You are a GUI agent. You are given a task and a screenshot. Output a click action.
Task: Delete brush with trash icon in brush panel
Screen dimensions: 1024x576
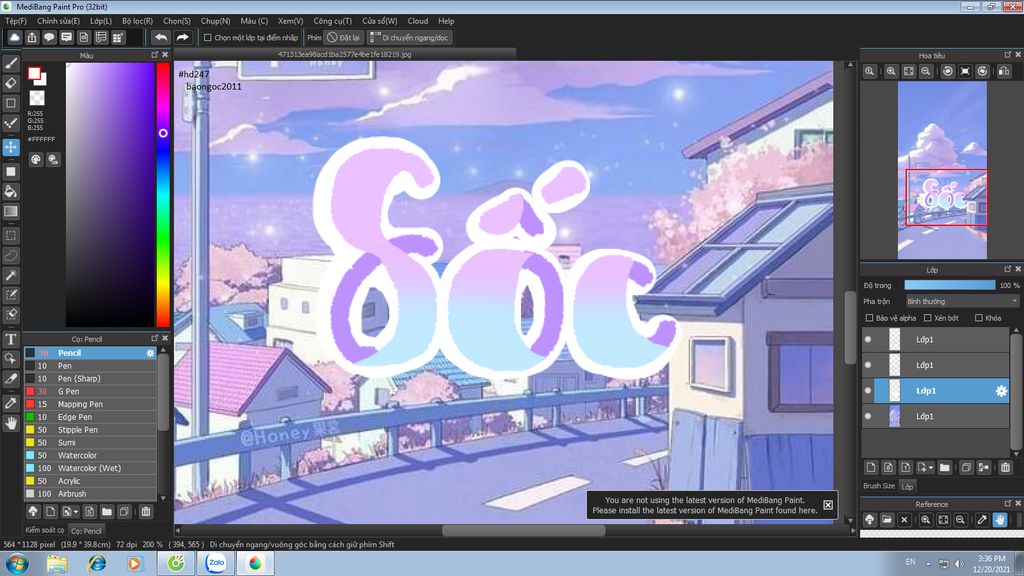pos(146,511)
